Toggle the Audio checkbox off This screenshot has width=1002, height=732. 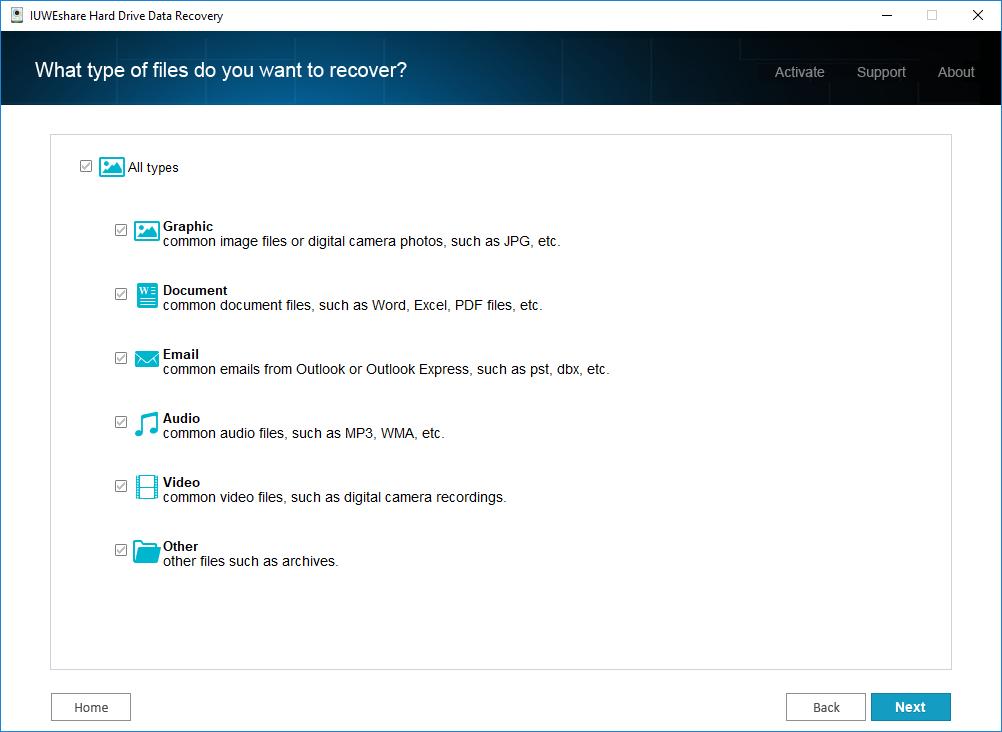tap(120, 422)
